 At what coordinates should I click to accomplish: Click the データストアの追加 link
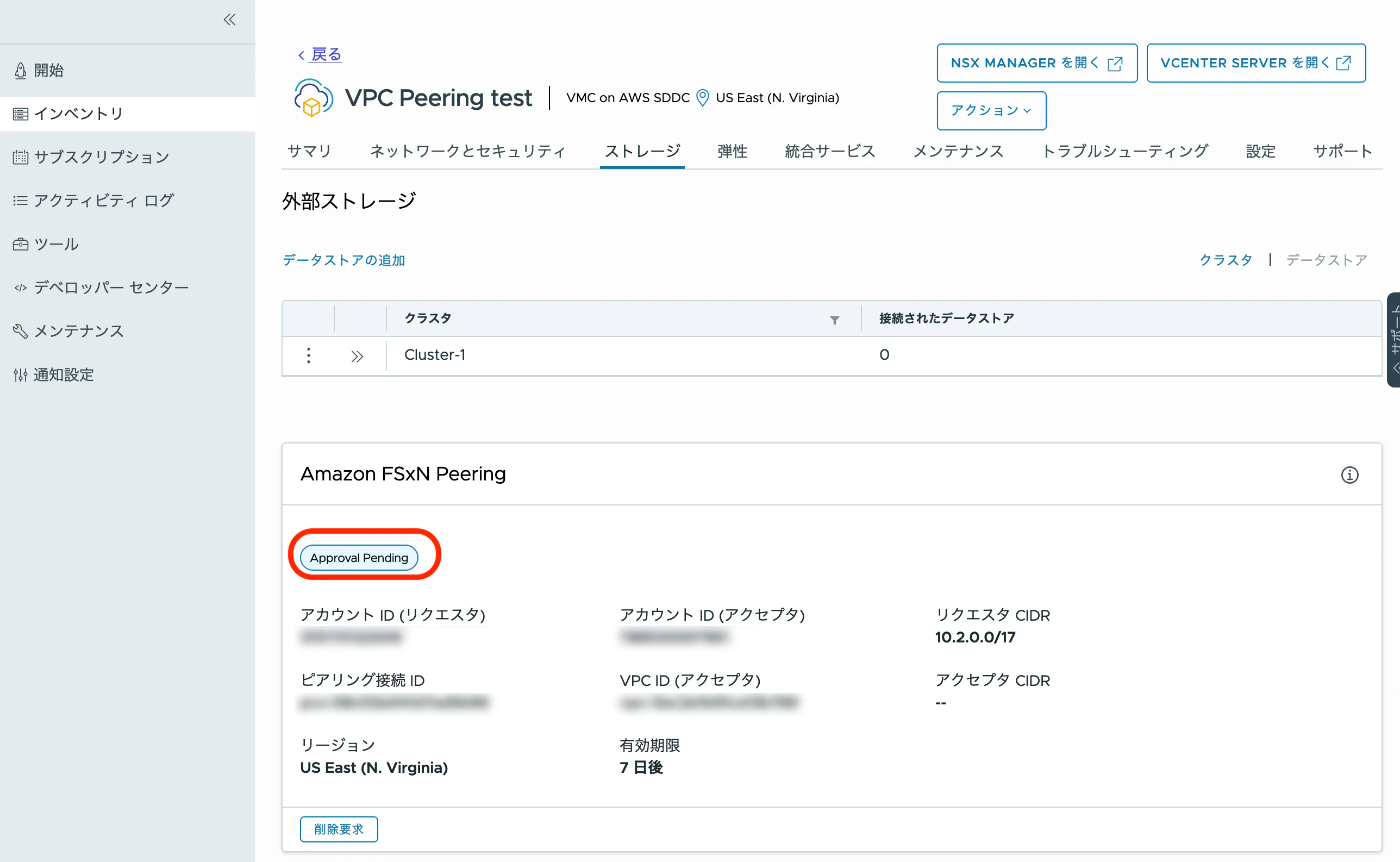point(343,260)
